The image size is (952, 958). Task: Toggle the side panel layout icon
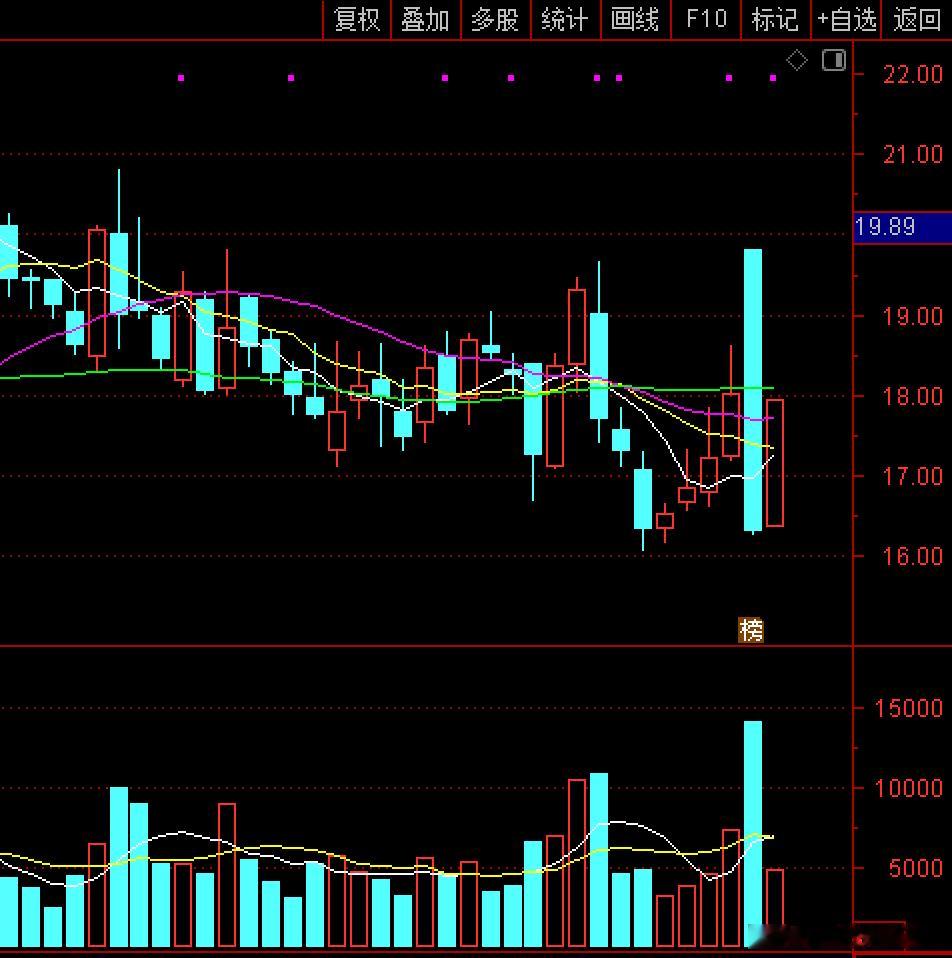tap(834, 60)
